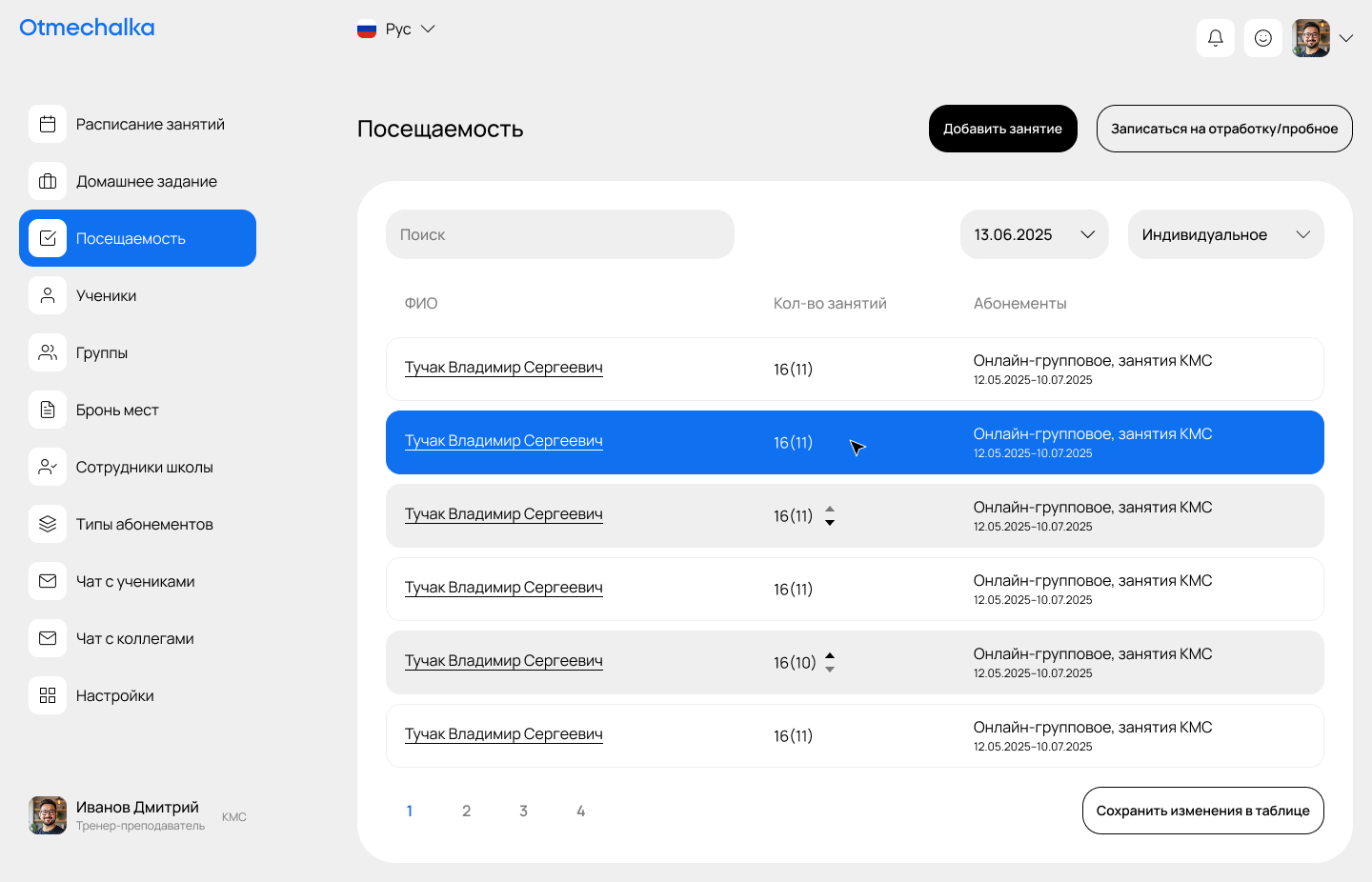
Task: Open the Индивидуальное type dropdown
Action: [1226, 234]
